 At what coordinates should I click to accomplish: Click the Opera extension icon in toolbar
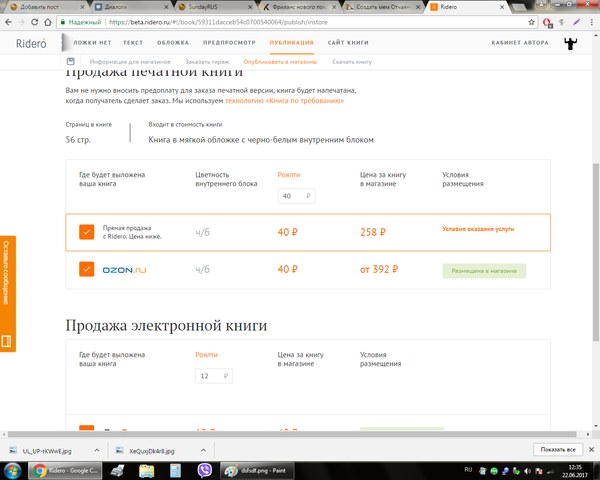547,23
